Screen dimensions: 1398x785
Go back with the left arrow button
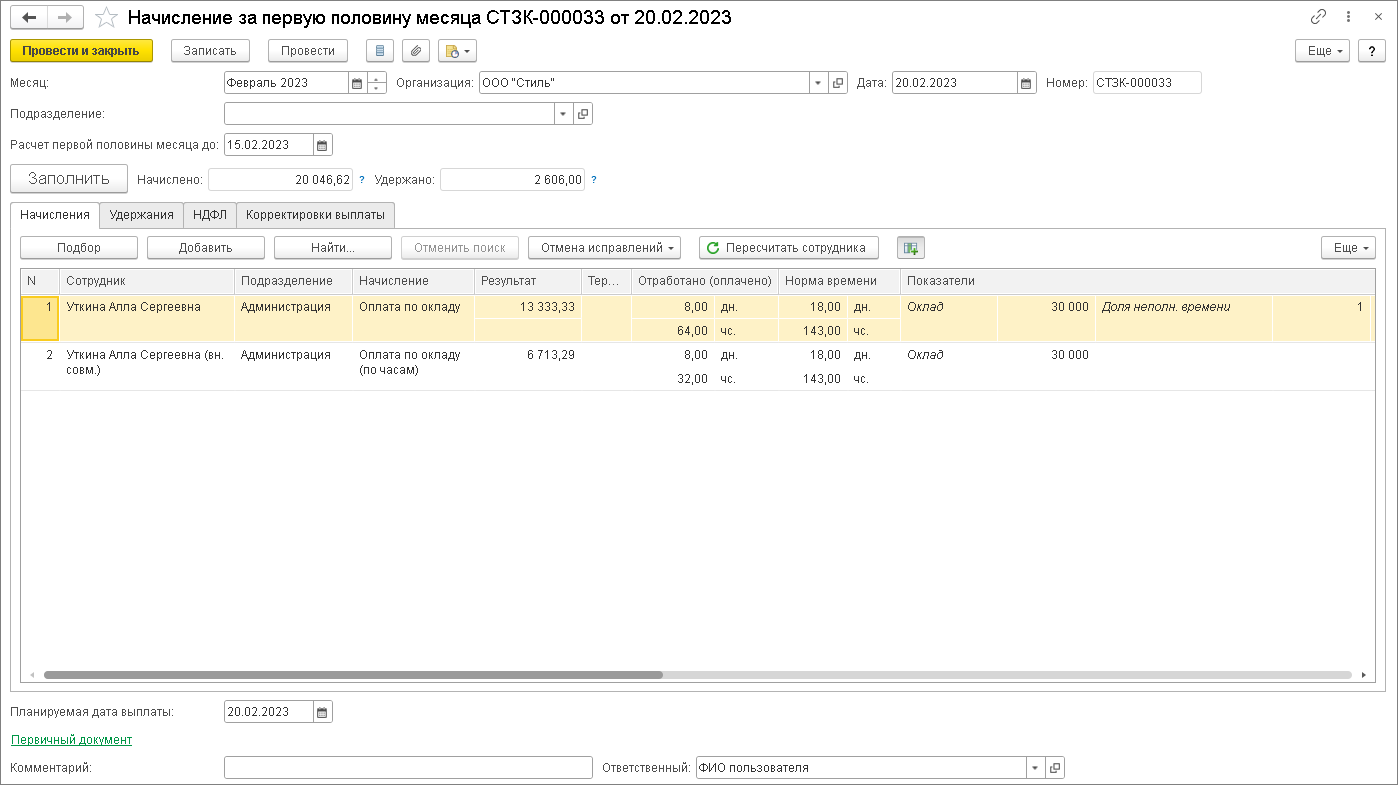29,18
